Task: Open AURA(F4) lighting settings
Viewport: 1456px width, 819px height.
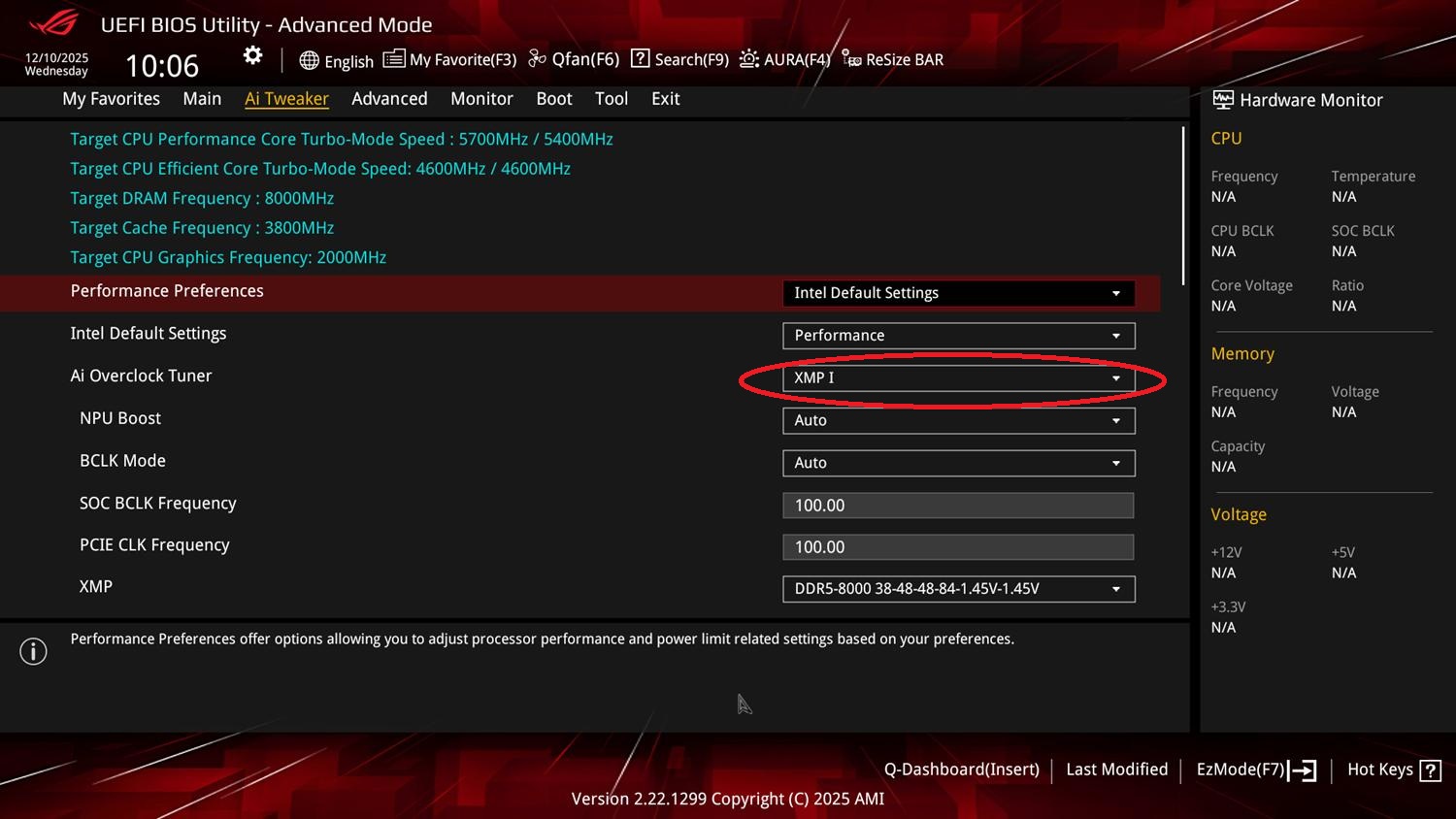Action: 784,60
